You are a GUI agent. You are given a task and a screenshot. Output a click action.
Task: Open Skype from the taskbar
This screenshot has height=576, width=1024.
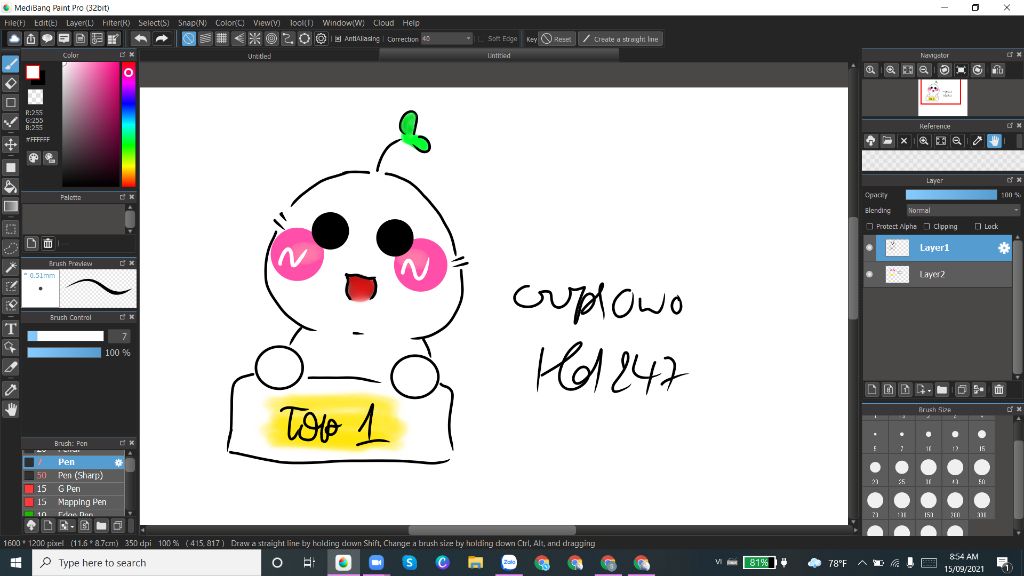click(409, 562)
